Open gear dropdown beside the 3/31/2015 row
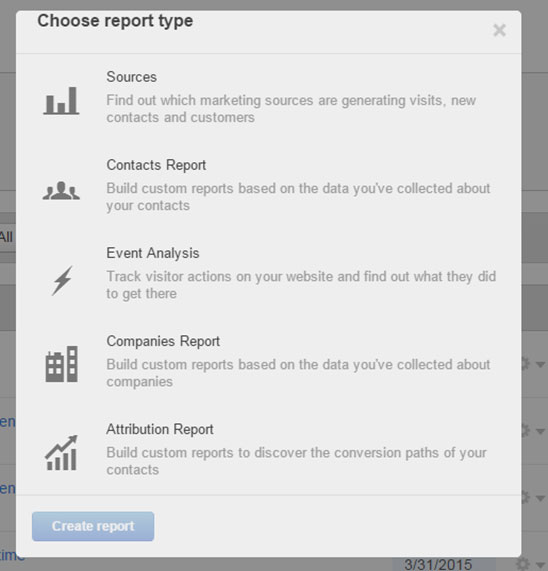The height and width of the screenshot is (571, 548). tap(532, 564)
